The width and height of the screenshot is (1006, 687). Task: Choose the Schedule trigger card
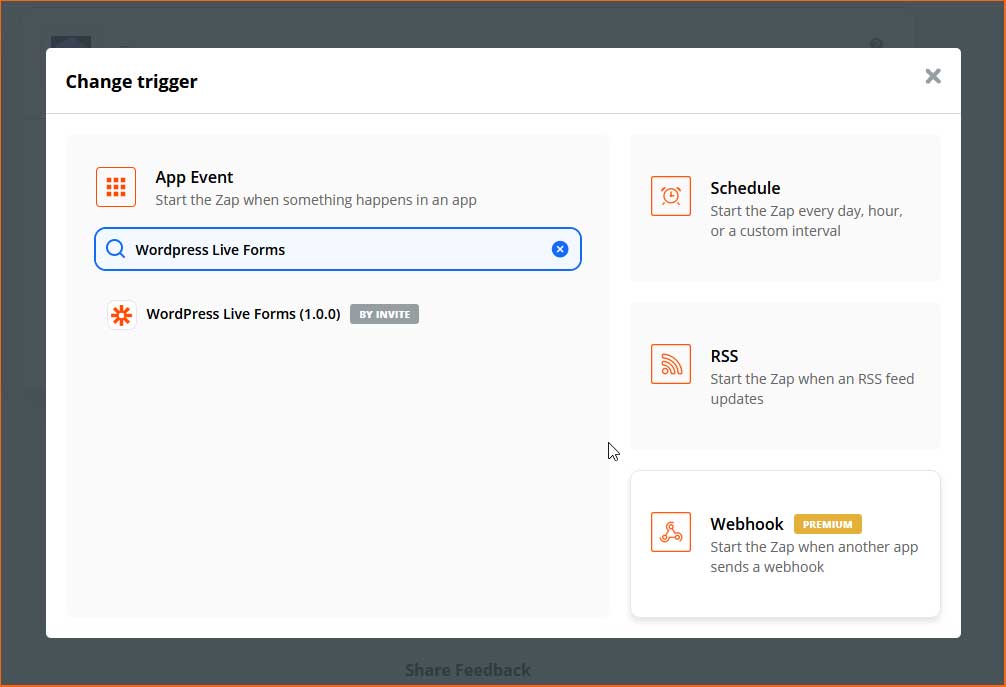[x=785, y=208]
